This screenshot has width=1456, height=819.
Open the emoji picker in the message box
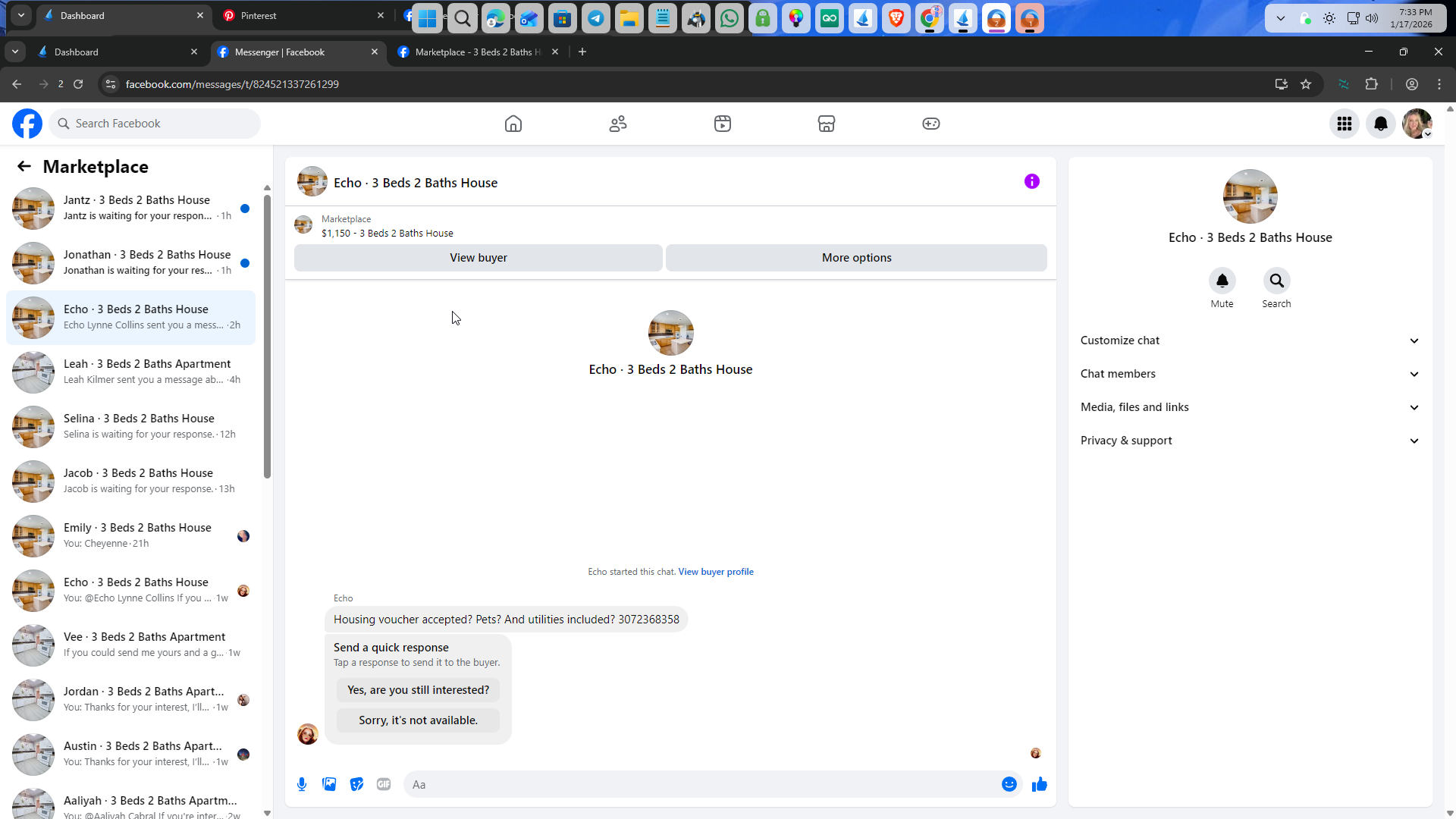pos(1009,784)
